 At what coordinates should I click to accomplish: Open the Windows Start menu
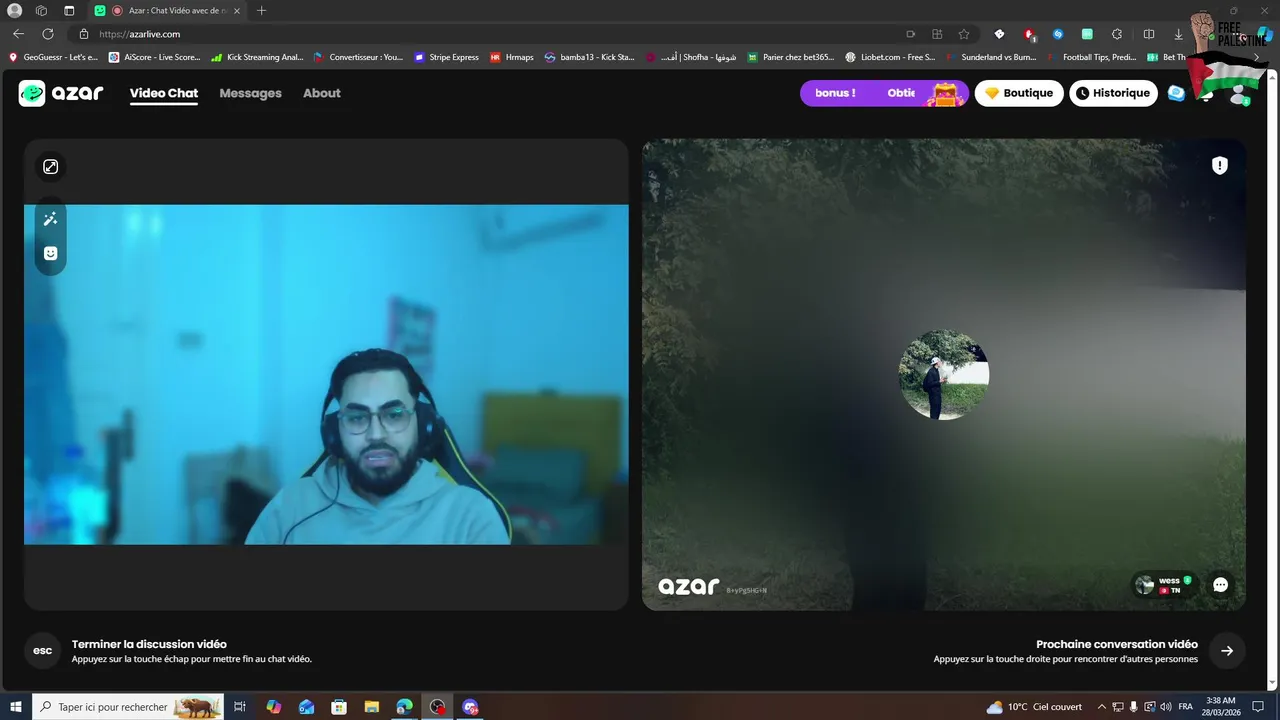coord(16,707)
